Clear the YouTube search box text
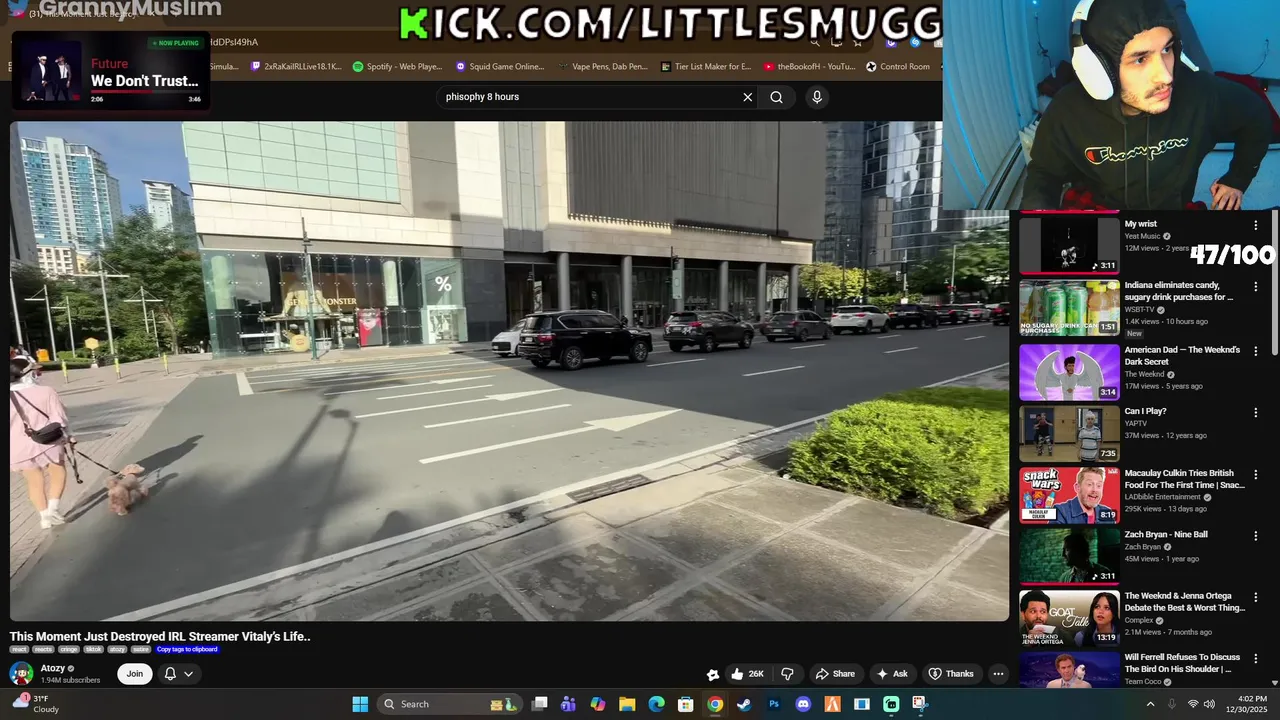 747,97
